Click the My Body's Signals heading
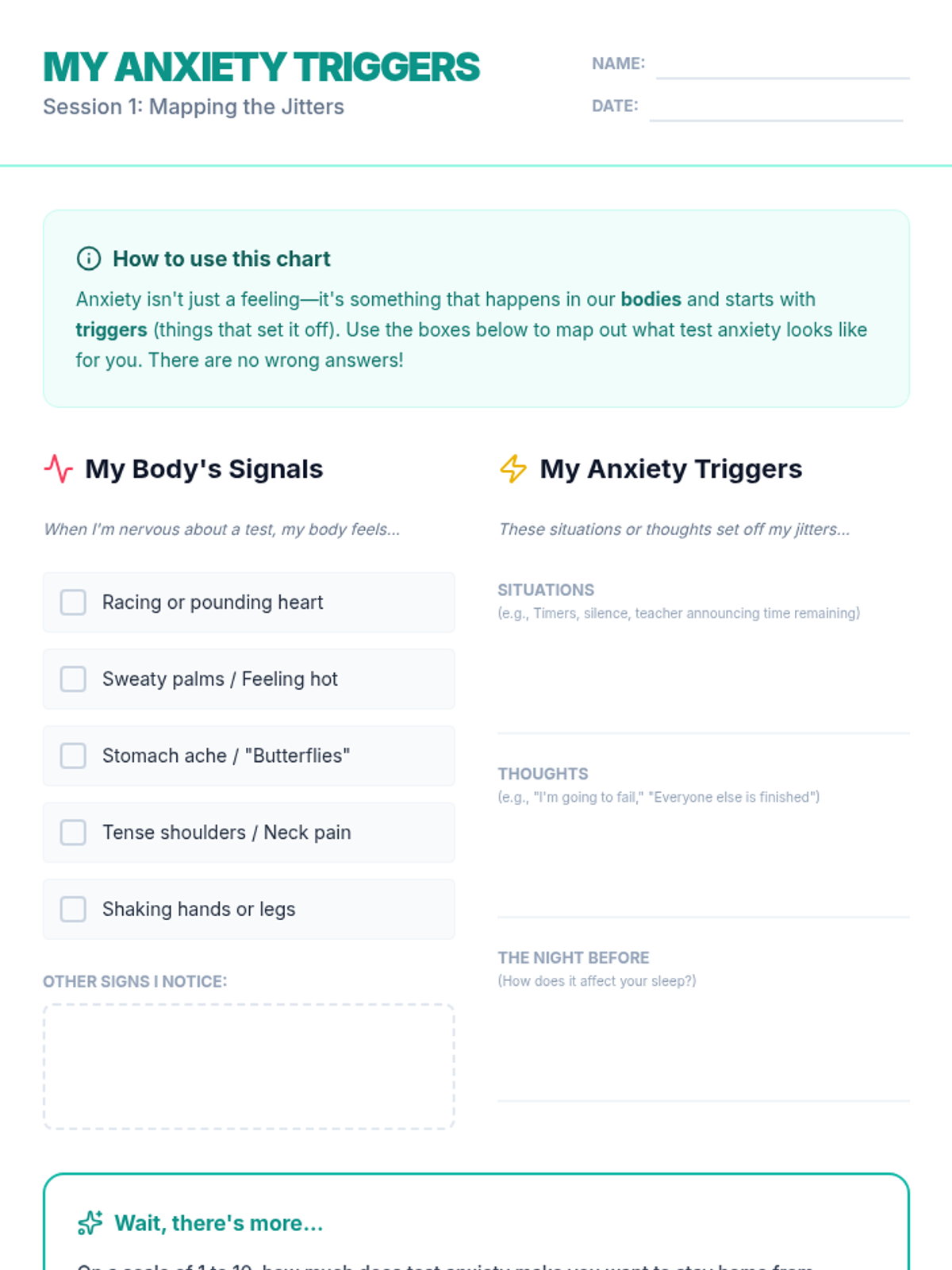Viewport: 952px width, 1270px height. coord(204,469)
